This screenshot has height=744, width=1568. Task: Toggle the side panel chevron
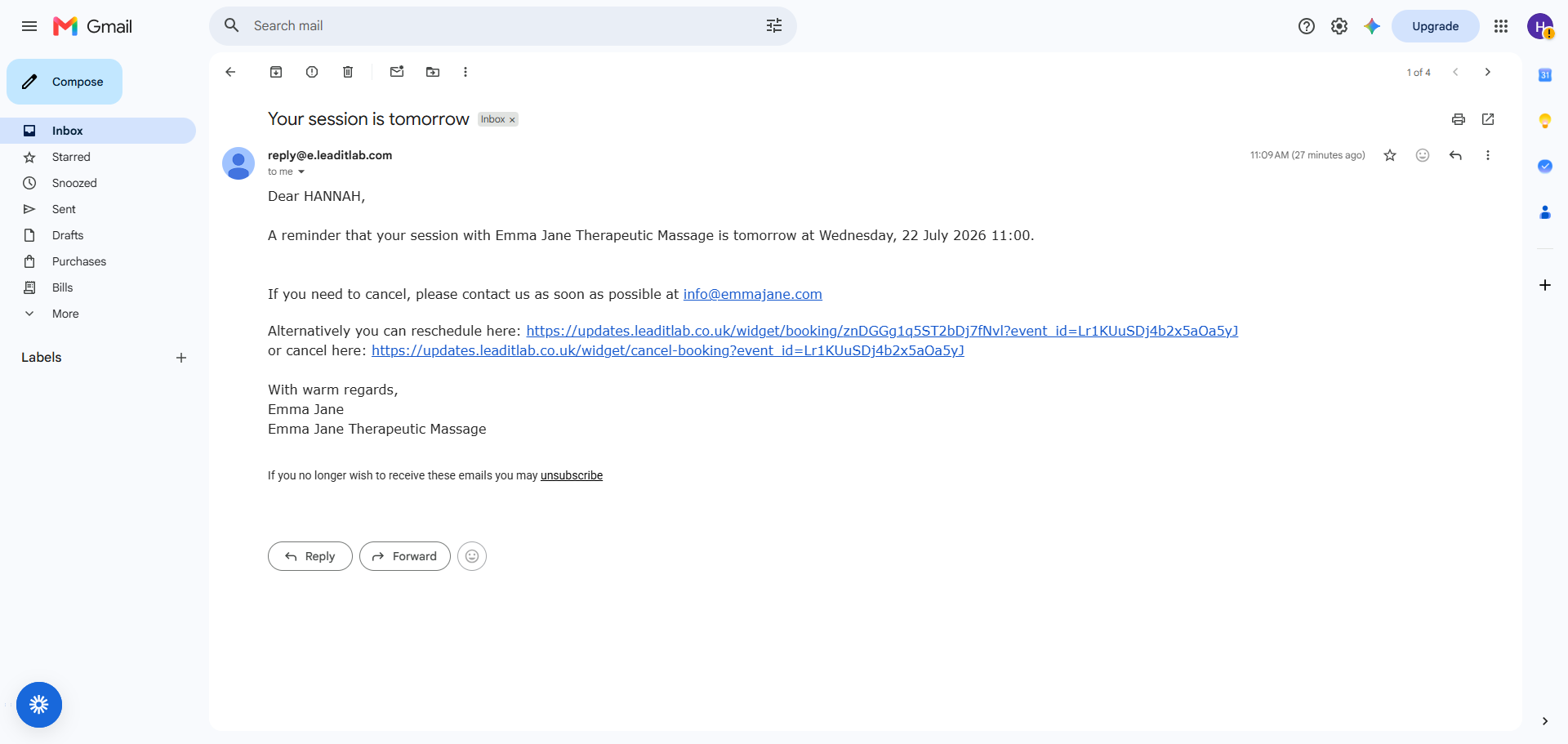click(1545, 721)
